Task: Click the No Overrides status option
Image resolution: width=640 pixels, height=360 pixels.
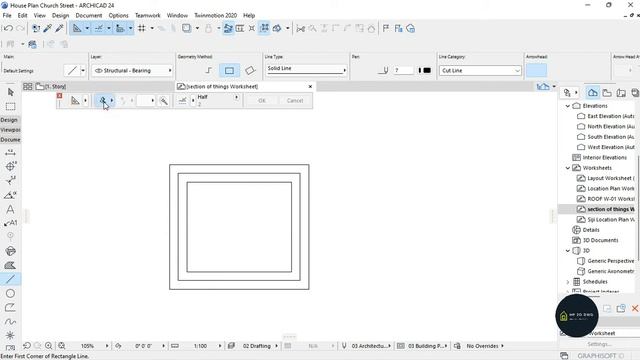Action: point(482,346)
